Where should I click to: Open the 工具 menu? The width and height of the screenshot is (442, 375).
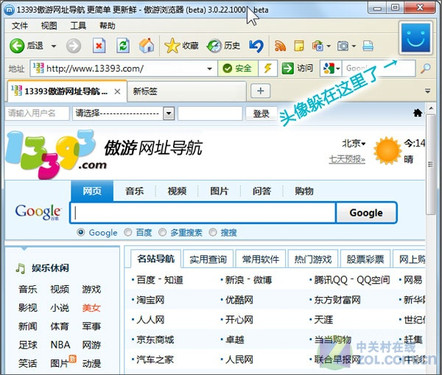coord(78,25)
